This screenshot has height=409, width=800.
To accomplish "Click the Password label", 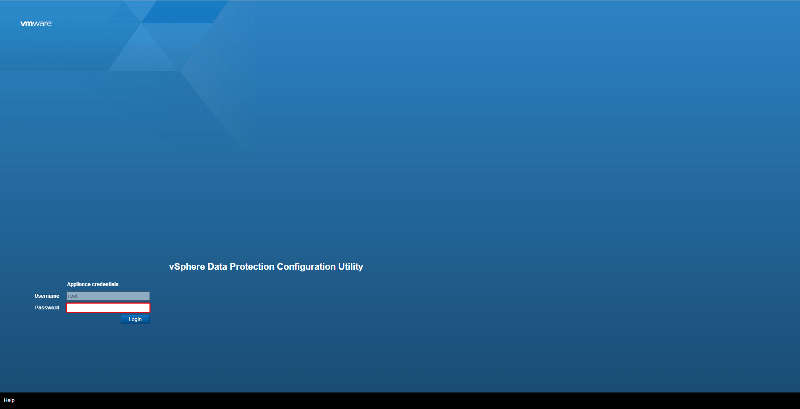I will tap(47, 308).
